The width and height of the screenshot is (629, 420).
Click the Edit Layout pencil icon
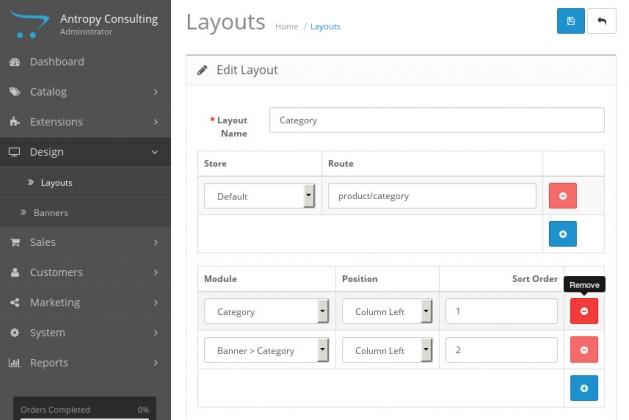click(x=202, y=70)
